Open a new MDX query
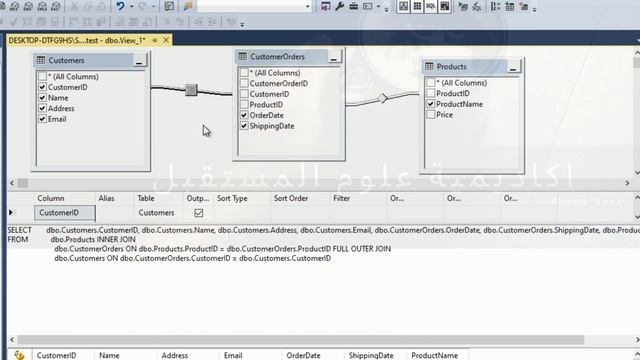The image size is (640, 360). [14, 6]
